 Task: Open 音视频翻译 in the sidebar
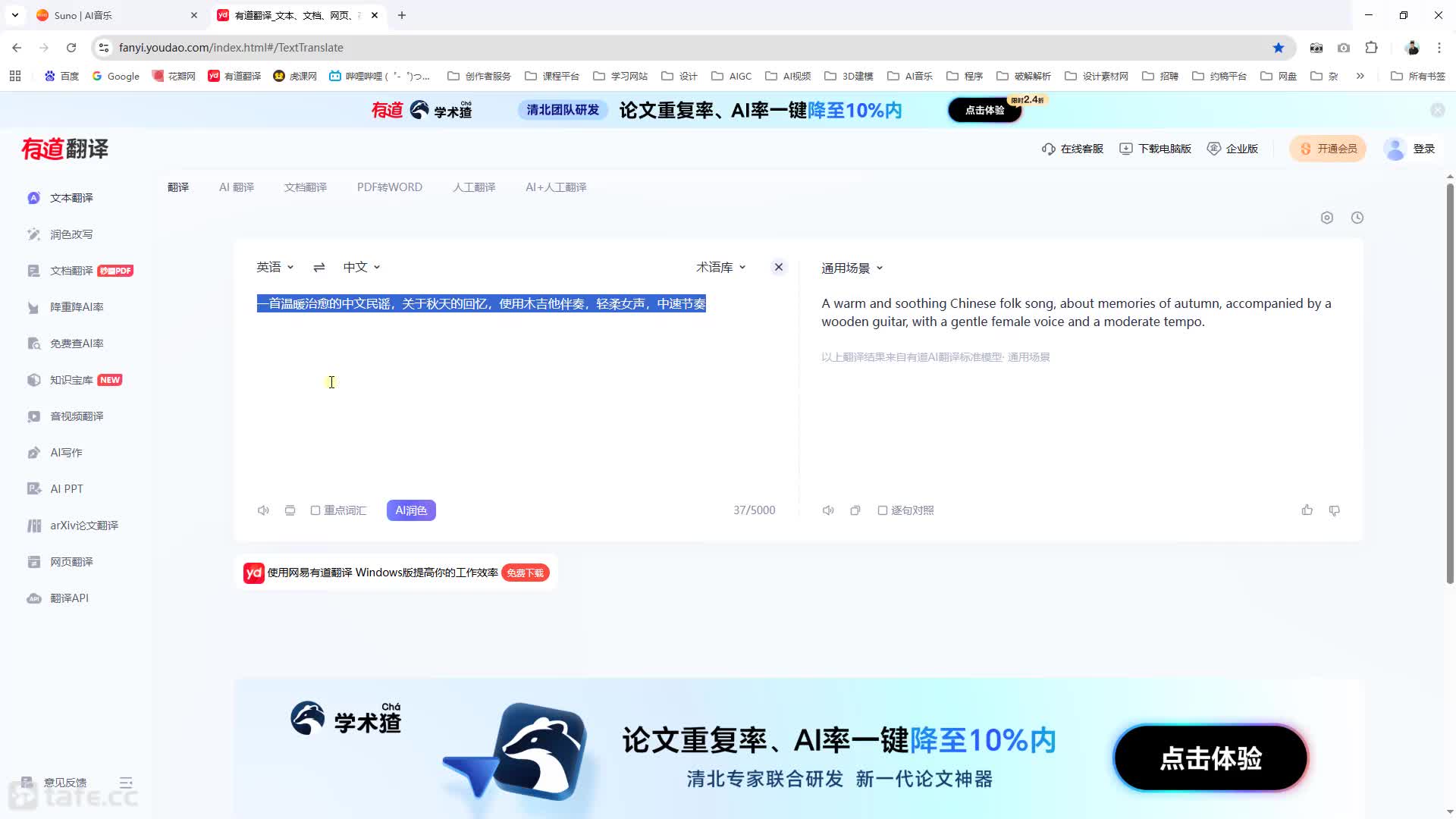click(x=76, y=416)
